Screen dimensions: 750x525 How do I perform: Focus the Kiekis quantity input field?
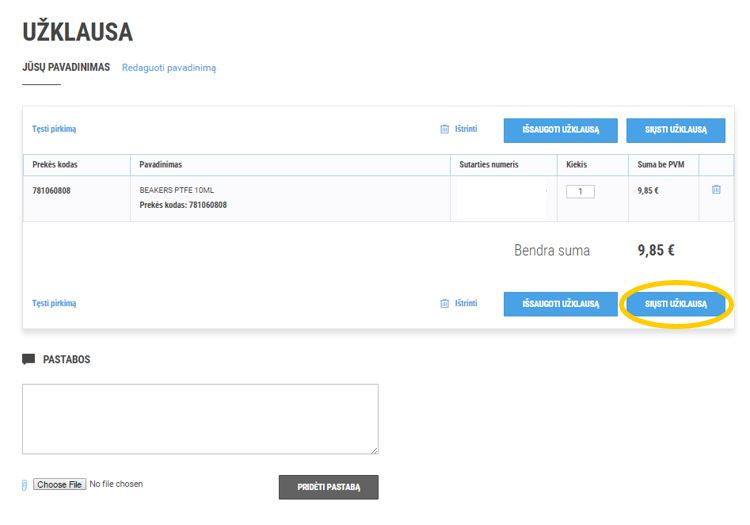pos(580,192)
